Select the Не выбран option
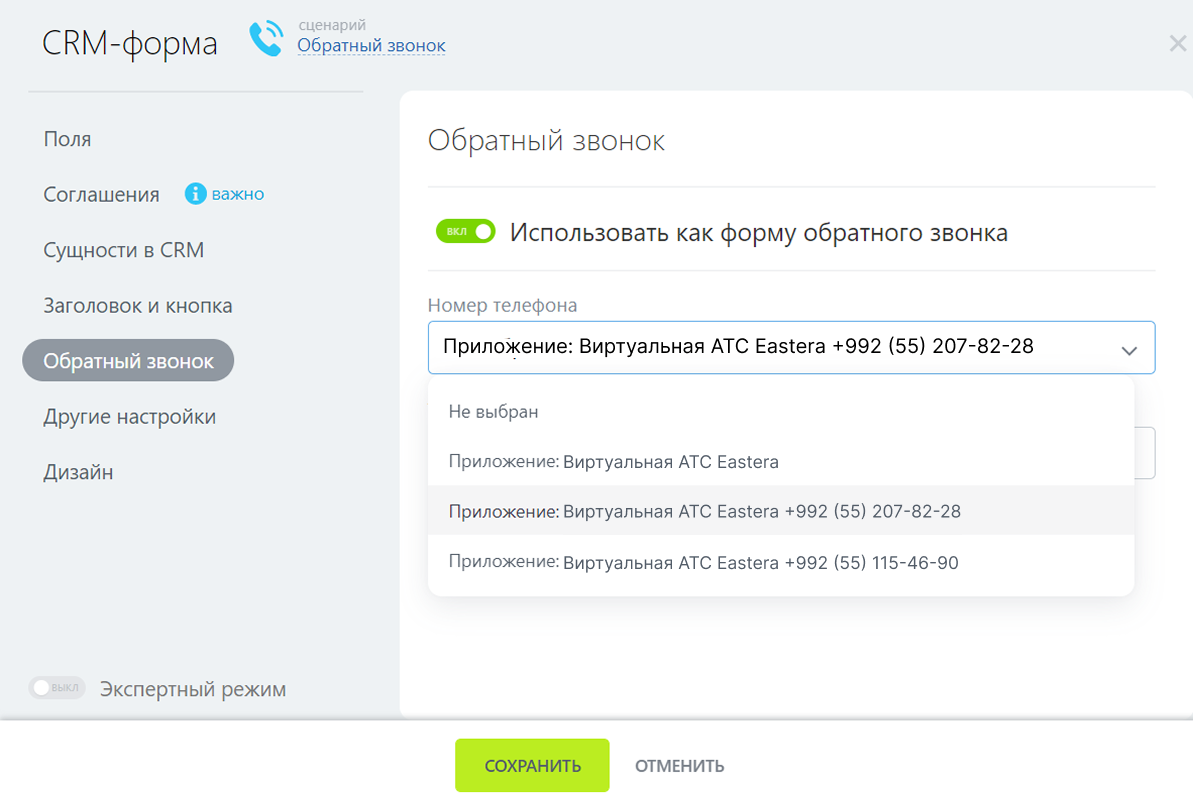The width and height of the screenshot is (1193, 799). pyautogui.click(x=493, y=411)
